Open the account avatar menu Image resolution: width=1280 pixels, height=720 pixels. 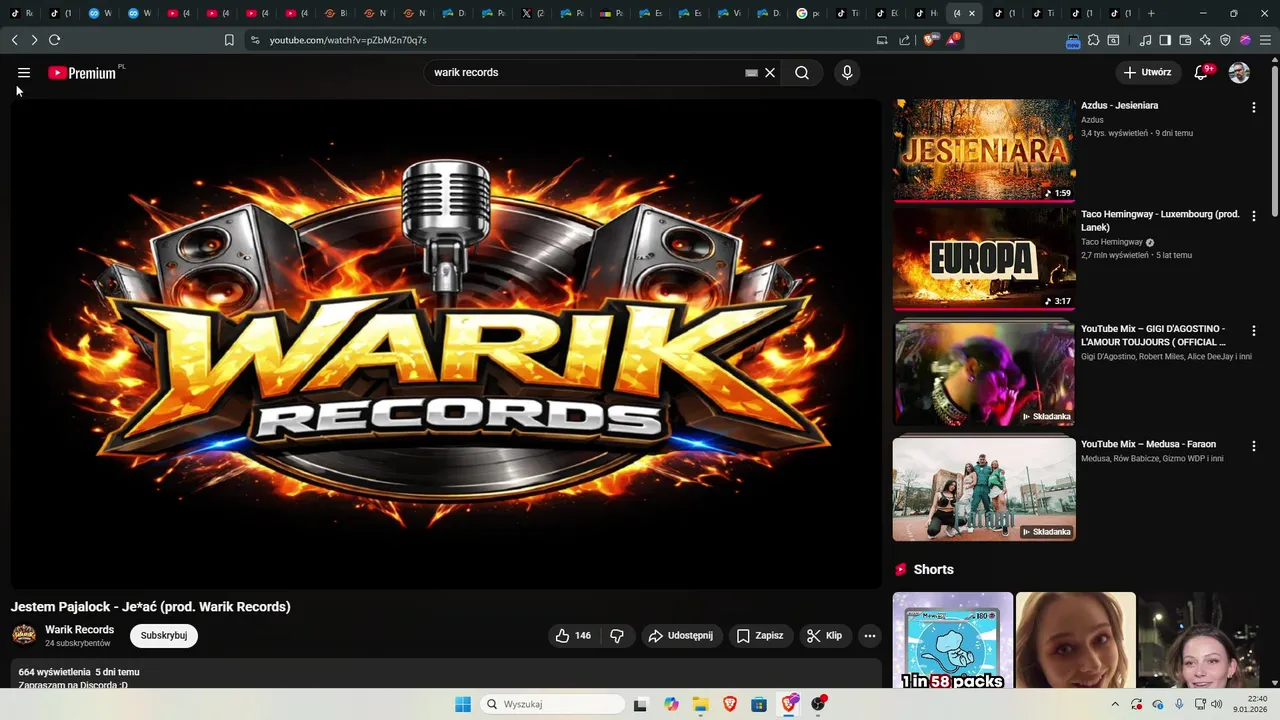pos(1239,72)
